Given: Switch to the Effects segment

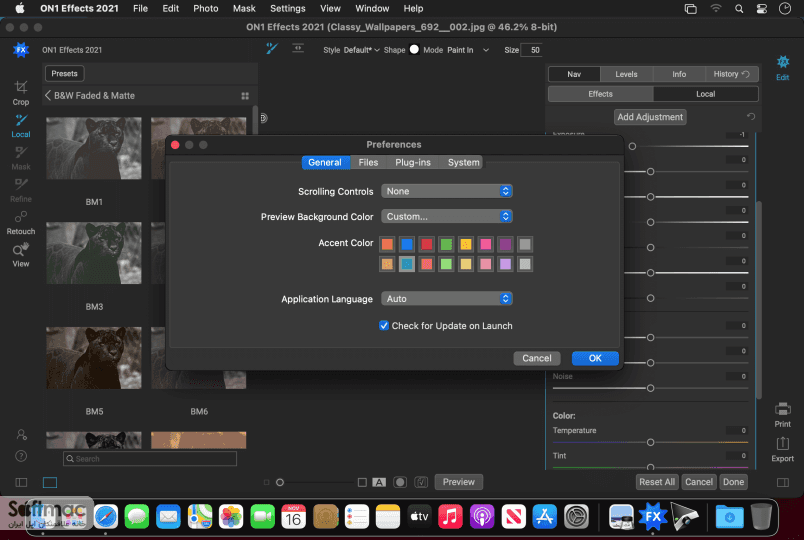Looking at the screenshot, I should tap(600, 94).
